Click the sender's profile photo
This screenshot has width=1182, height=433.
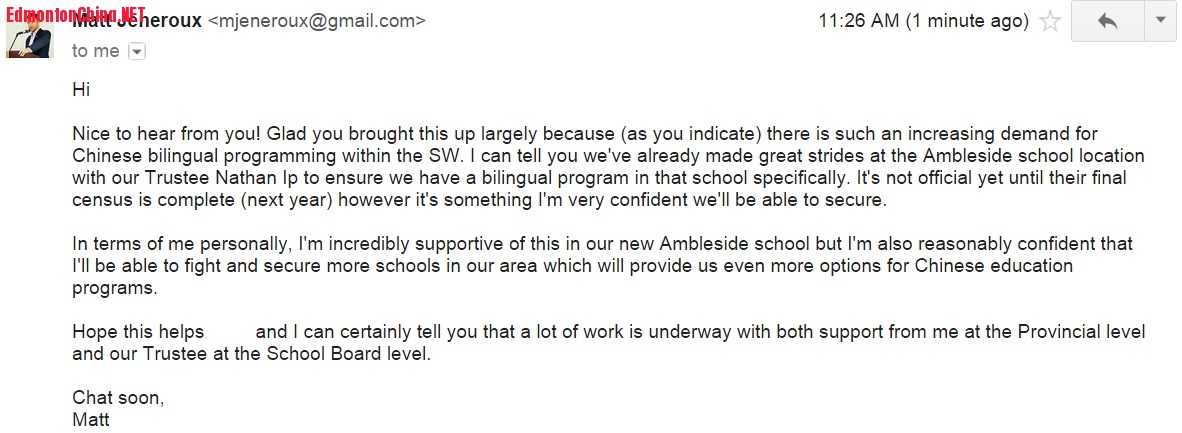click(29, 38)
